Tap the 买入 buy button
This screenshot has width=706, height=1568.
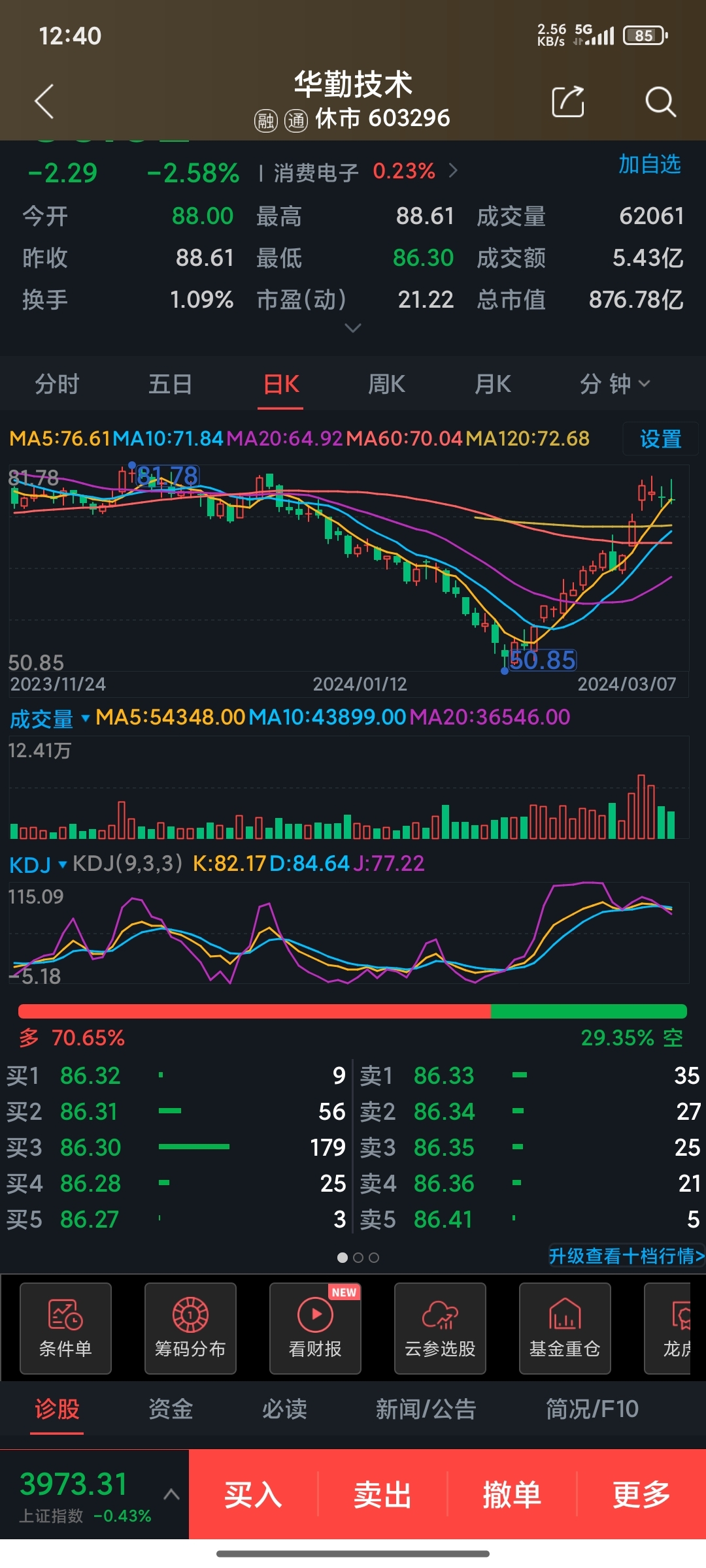(x=253, y=1494)
